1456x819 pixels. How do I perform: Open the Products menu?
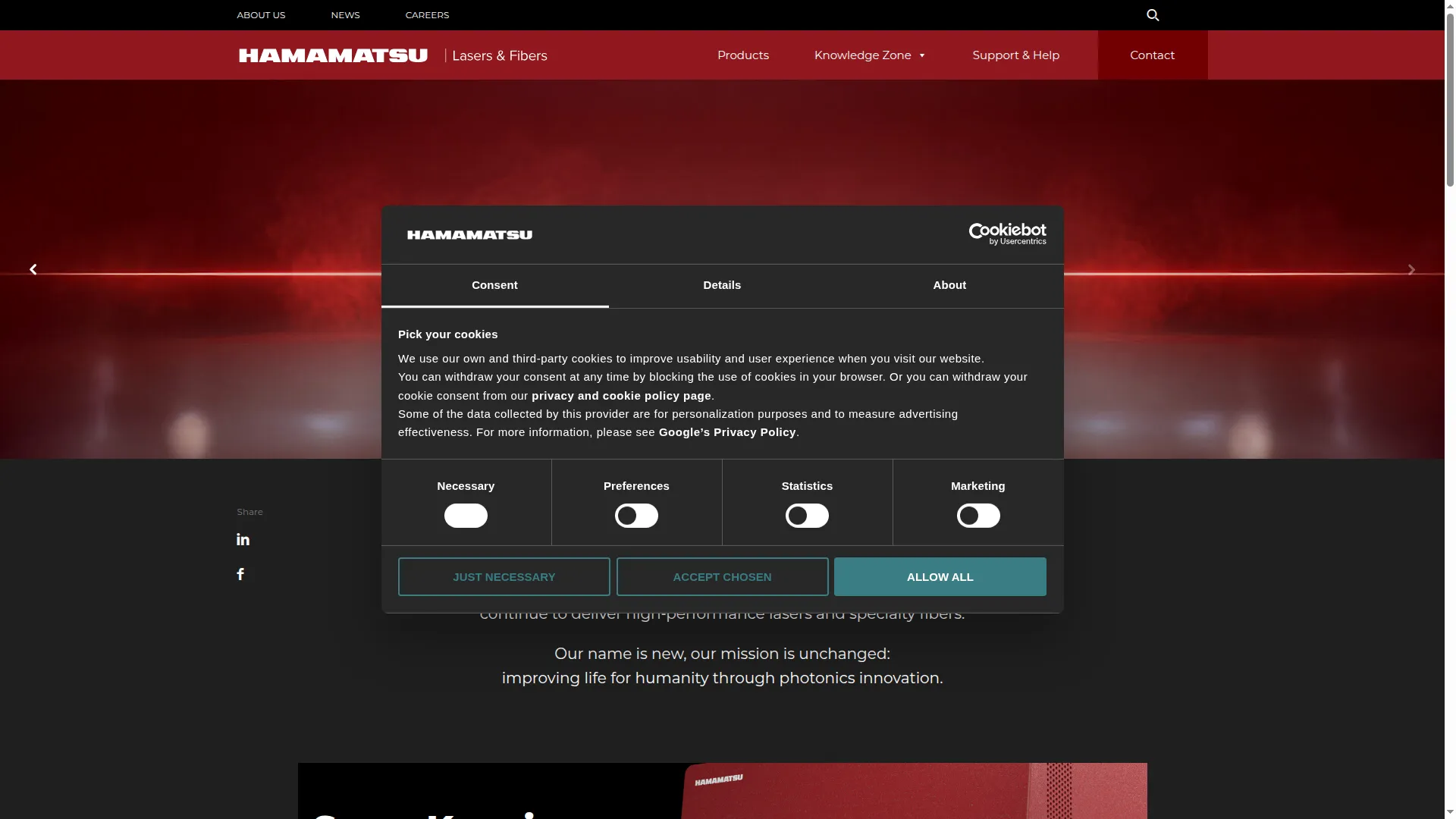pos(743,55)
